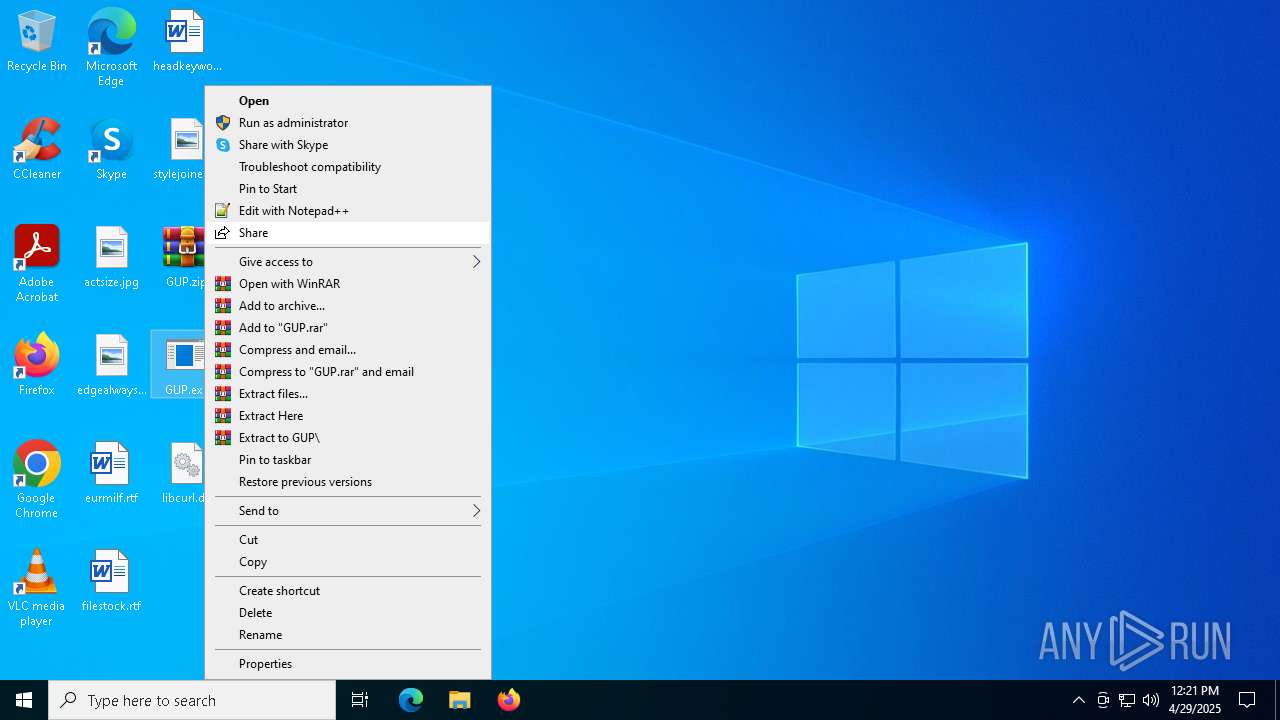Choose Copy in the context menu
Viewport: 1280px width, 720px height.
pyautogui.click(x=347, y=562)
